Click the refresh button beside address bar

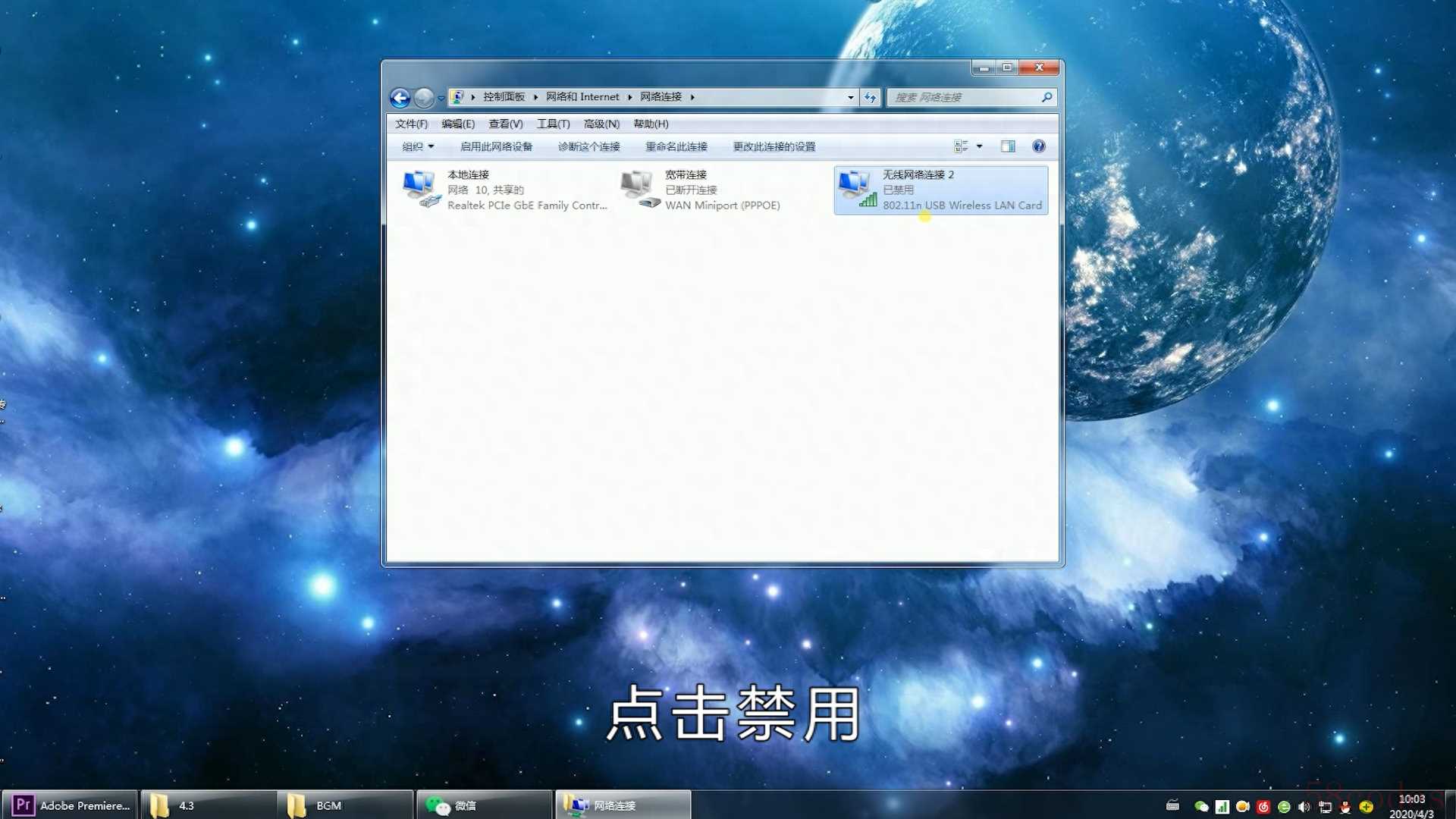click(871, 97)
